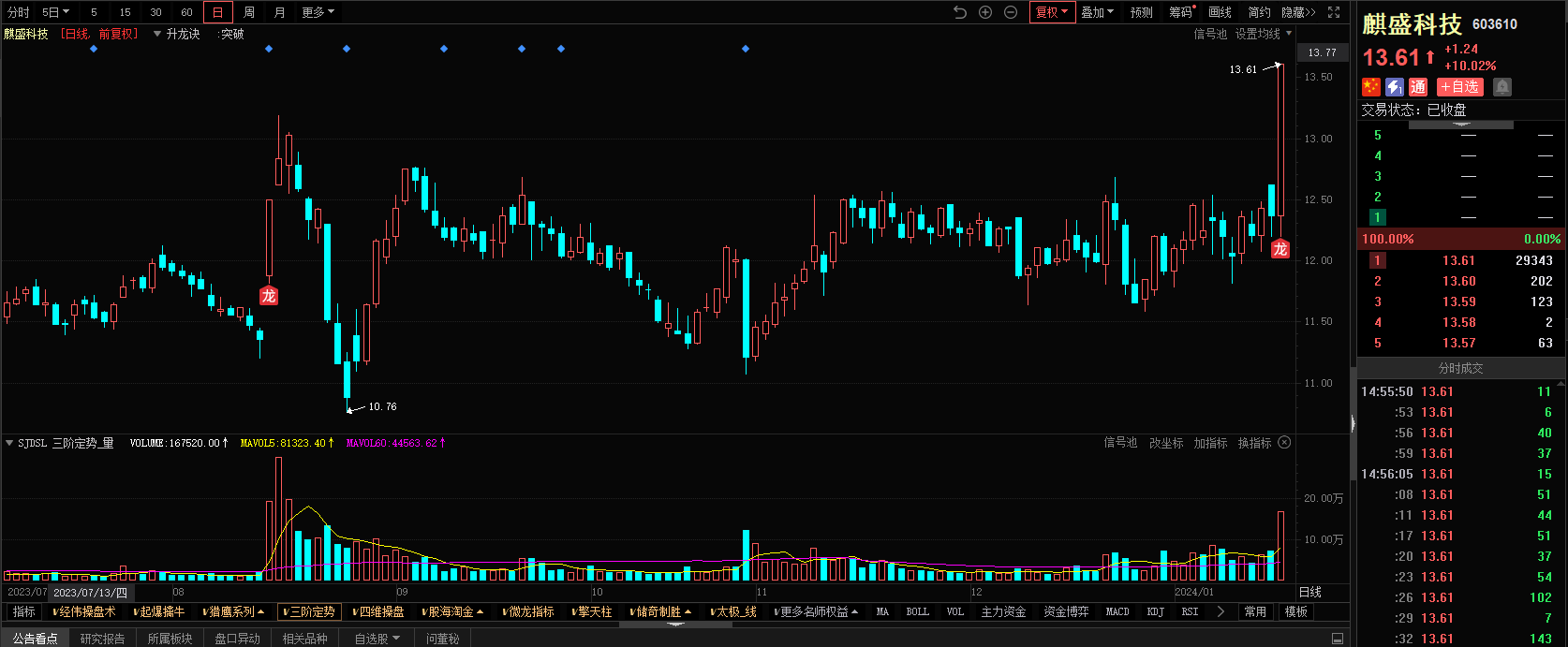Enter fullscreen chart mode
Screen dimensions: 1568x647
pyautogui.click(x=1334, y=12)
